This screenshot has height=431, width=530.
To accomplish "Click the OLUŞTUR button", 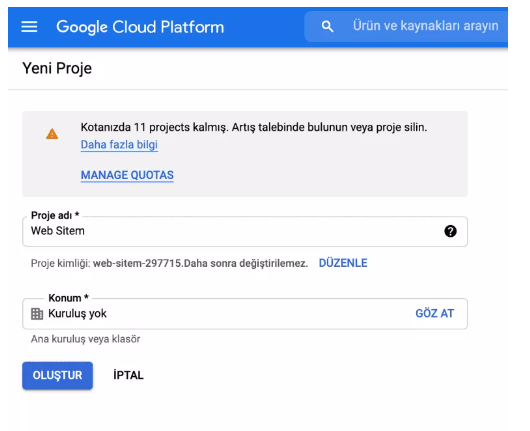I will tap(57, 375).
